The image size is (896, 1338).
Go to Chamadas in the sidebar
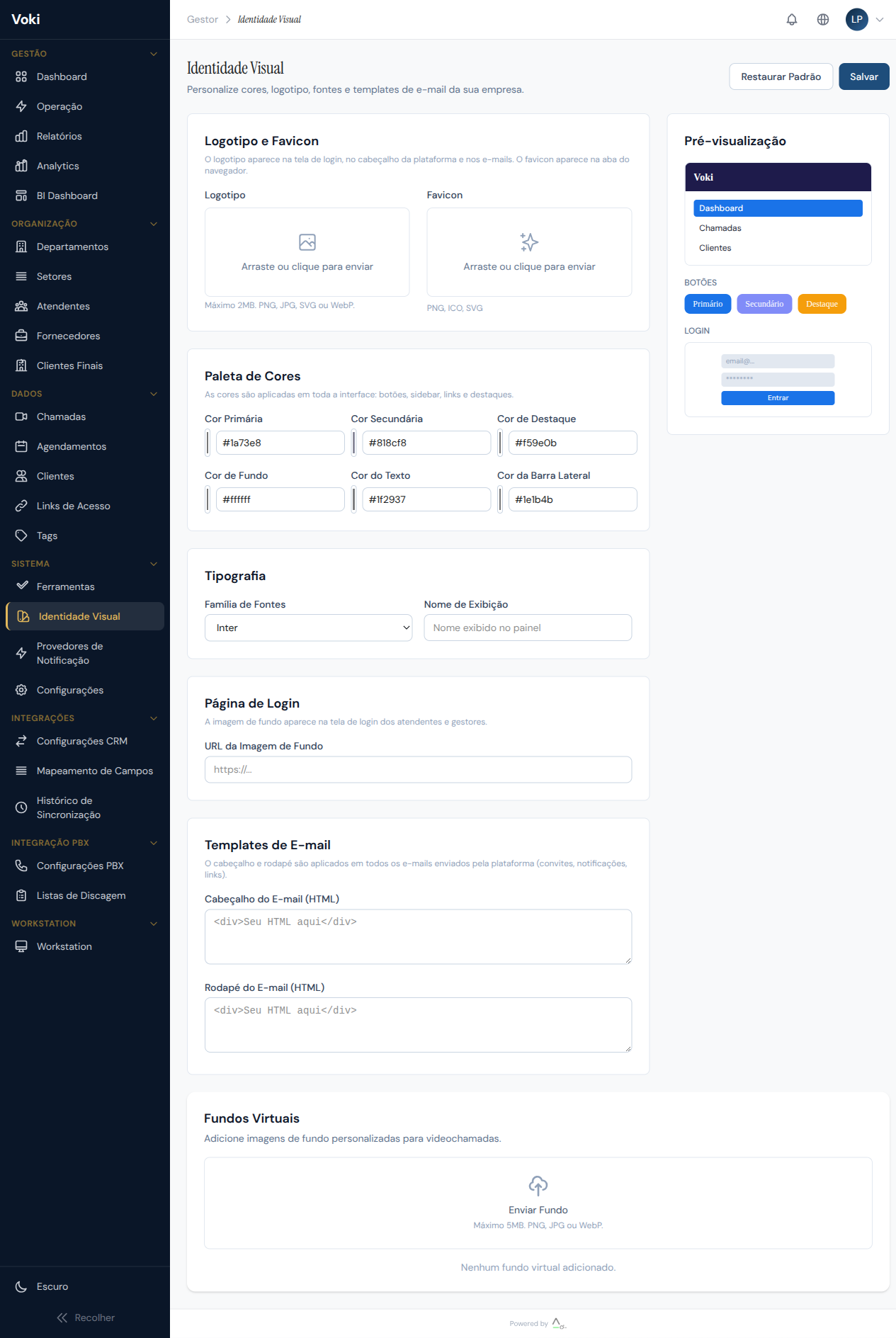click(x=61, y=416)
